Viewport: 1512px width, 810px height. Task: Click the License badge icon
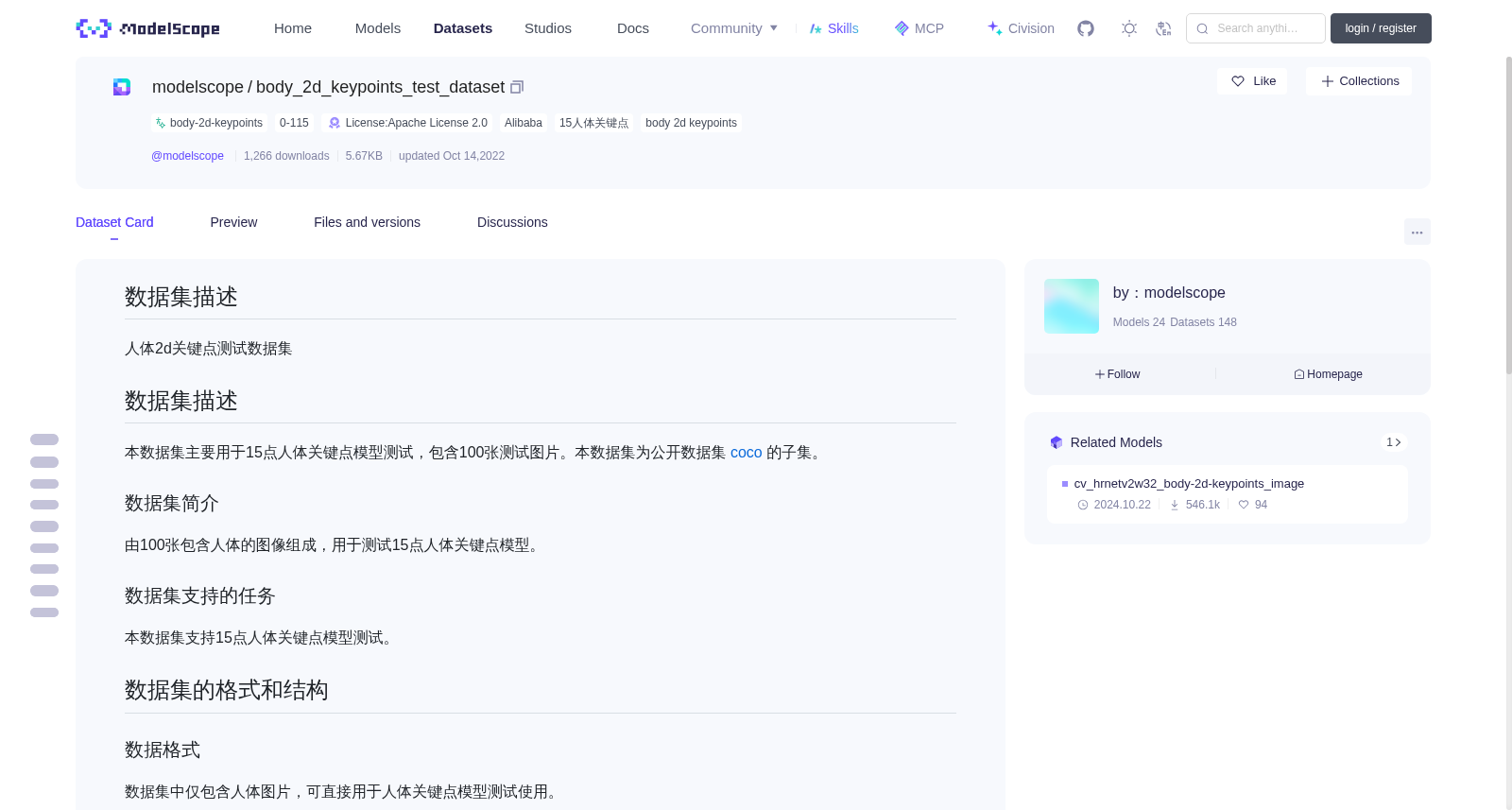(x=335, y=123)
